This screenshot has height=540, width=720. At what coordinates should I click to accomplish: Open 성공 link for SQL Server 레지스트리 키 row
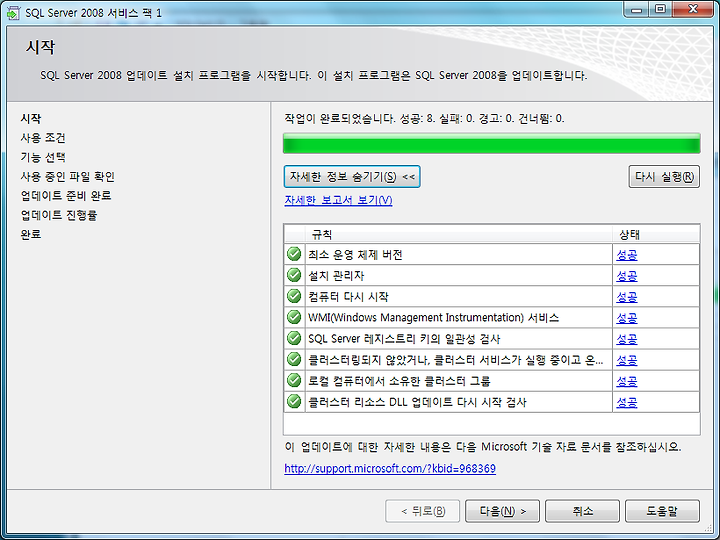(x=626, y=339)
